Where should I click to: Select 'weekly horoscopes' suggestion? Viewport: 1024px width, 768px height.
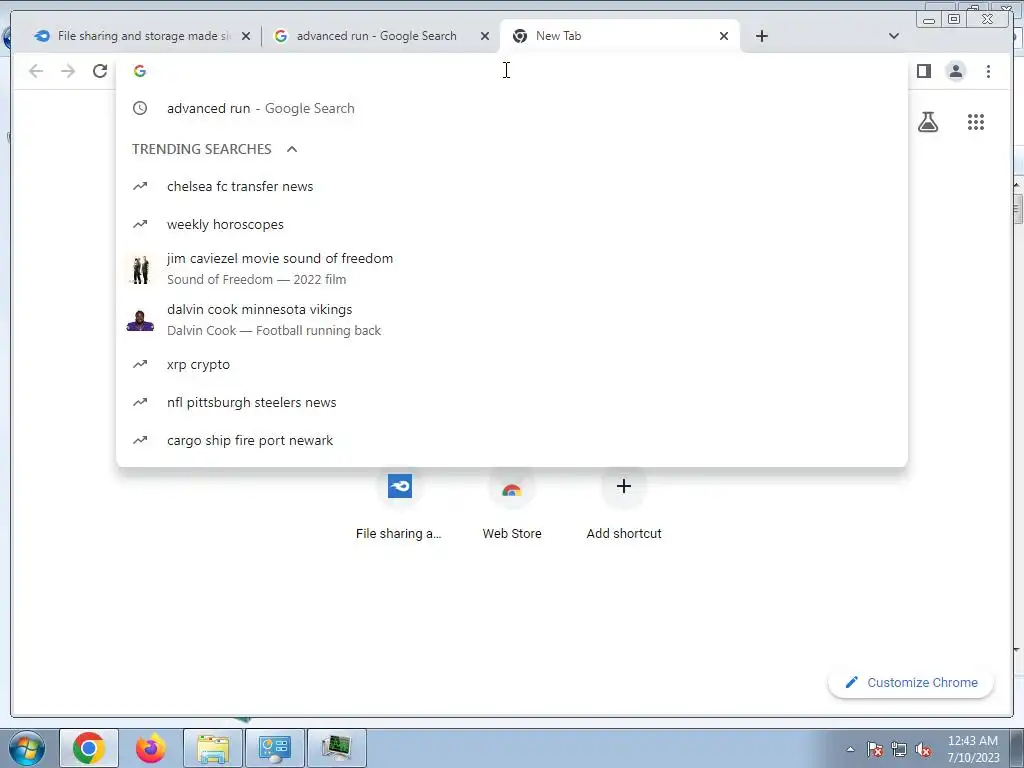(x=511, y=225)
